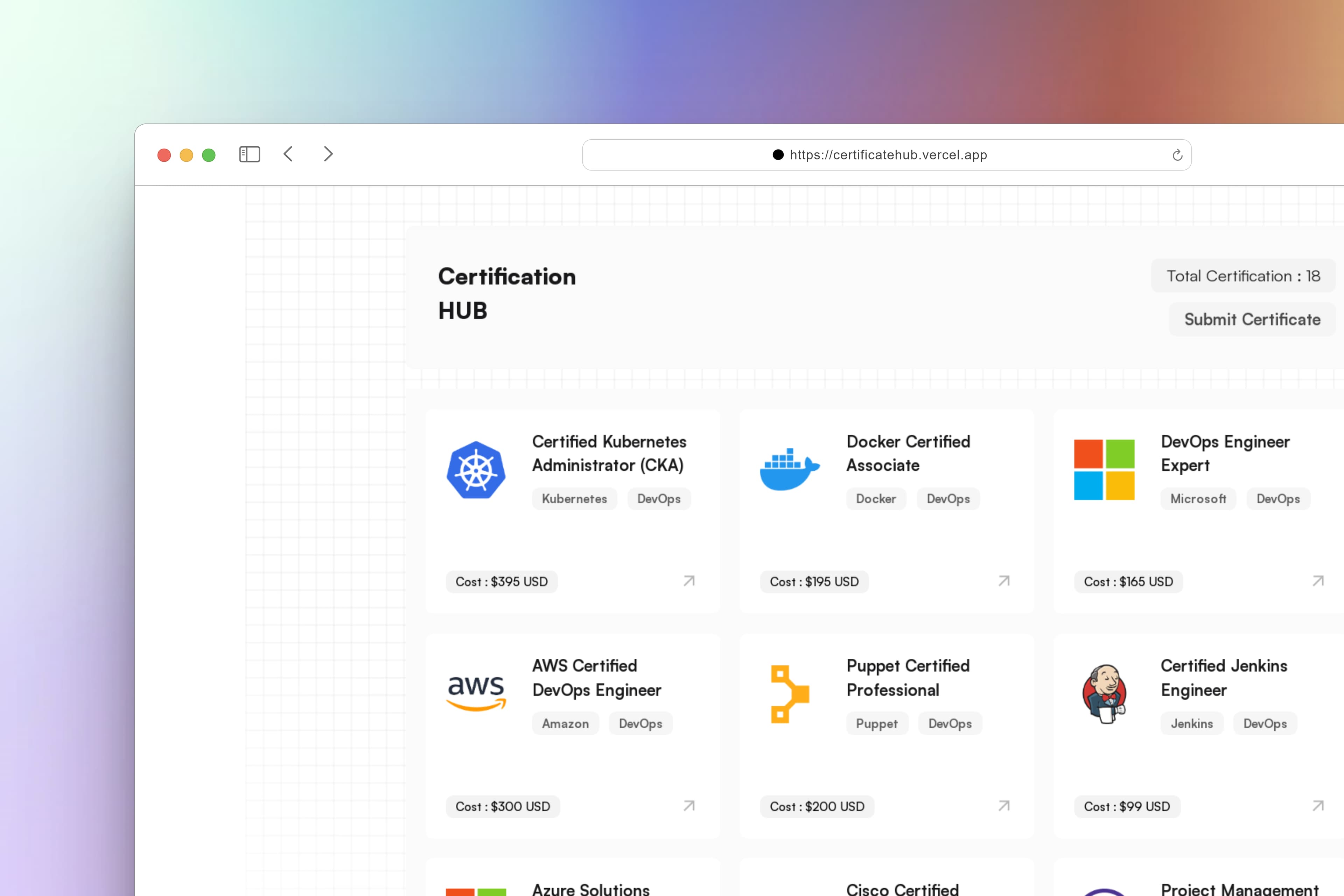Click the Puppet logo
Viewport: 1344px width, 896px height.
pyautogui.click(x=790, y=694)
